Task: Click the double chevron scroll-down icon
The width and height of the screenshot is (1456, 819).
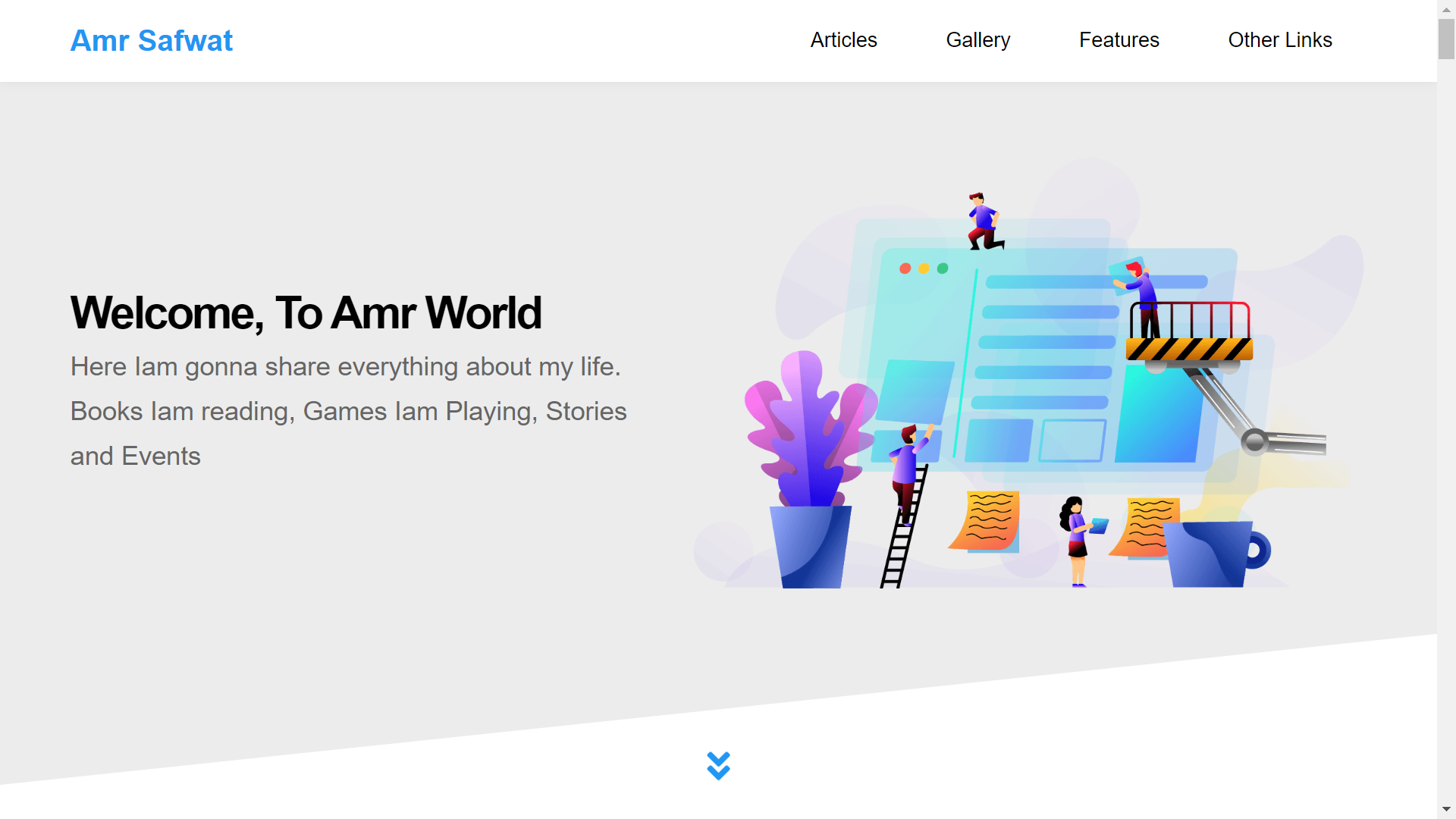Action: [718, 766]
